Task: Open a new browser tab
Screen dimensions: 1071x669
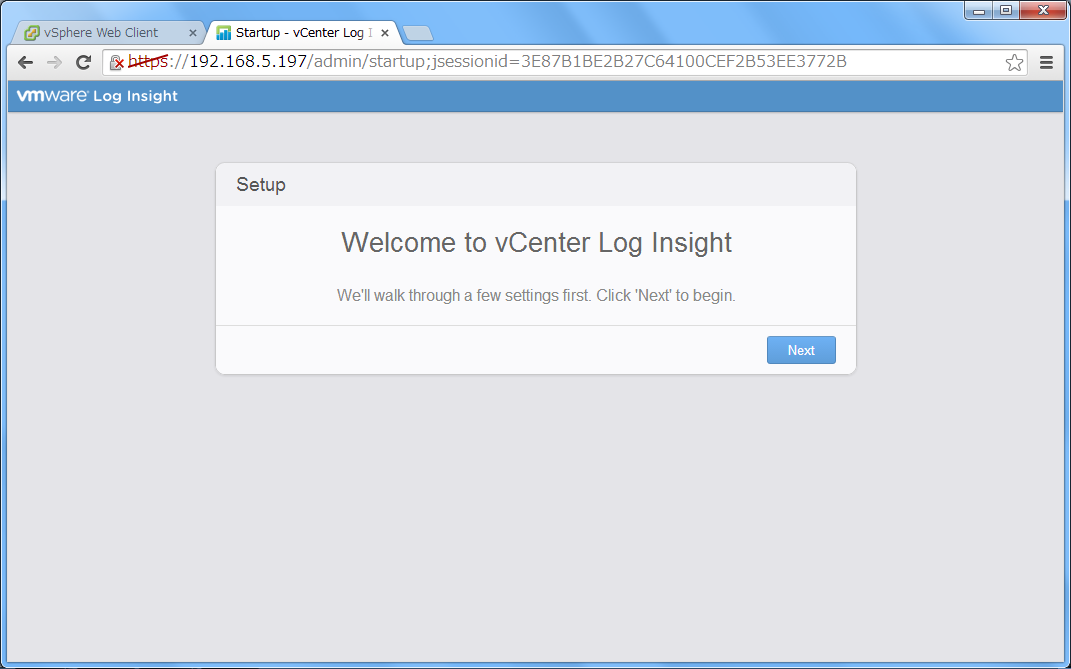Action: pyautogui.click(x=417, y=33)
